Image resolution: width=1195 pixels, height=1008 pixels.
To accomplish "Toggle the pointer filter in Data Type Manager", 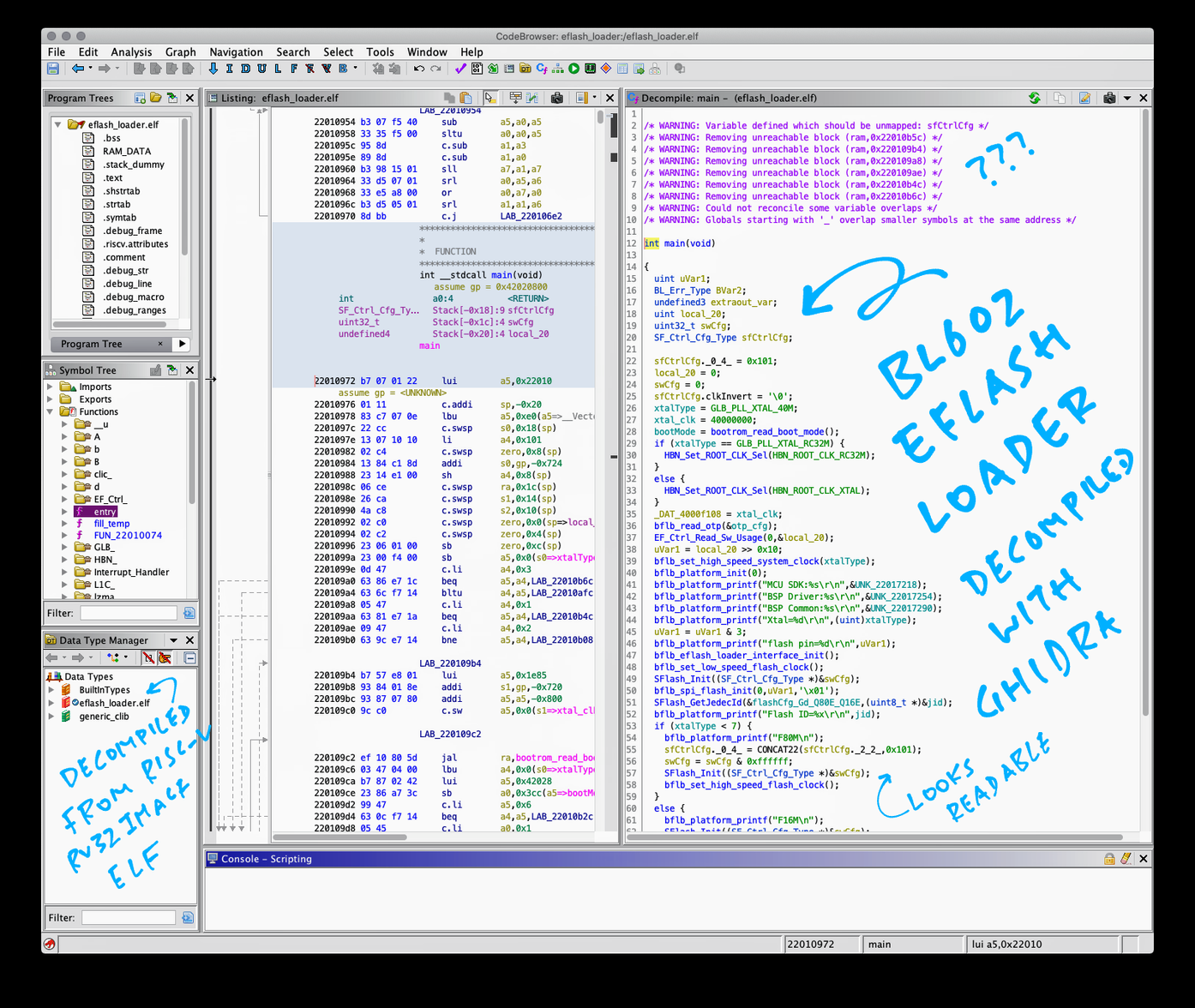I will [165, 658].
